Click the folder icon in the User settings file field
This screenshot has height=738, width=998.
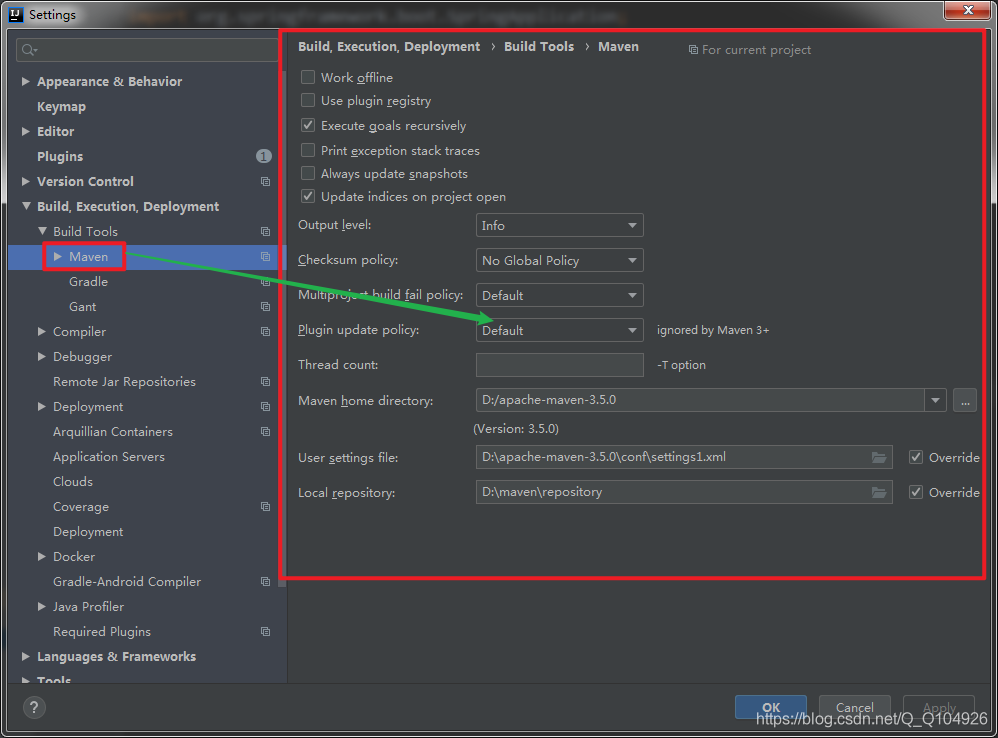pos(878,457)
